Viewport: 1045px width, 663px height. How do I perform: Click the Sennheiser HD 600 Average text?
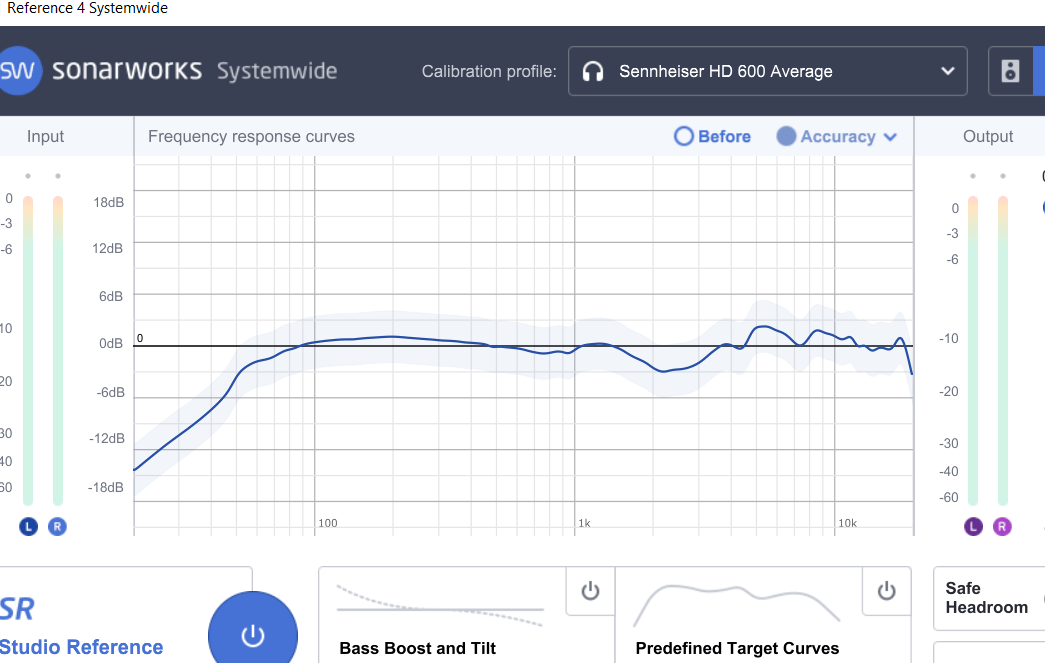pyautogui.click(x=726, y=71)
